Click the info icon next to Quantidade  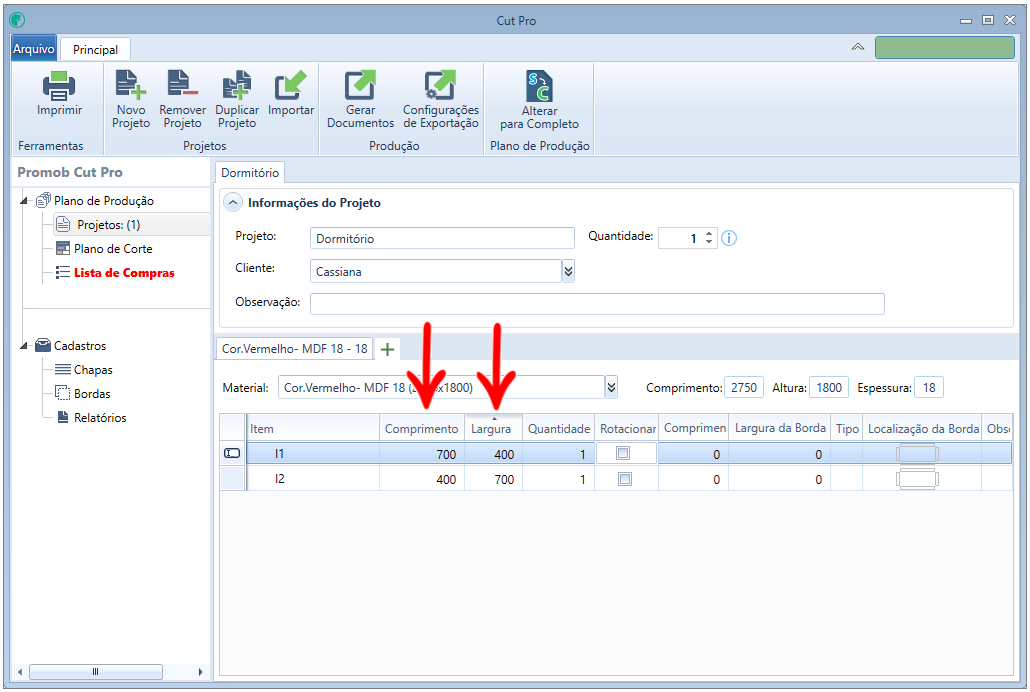tap(729, 238)
